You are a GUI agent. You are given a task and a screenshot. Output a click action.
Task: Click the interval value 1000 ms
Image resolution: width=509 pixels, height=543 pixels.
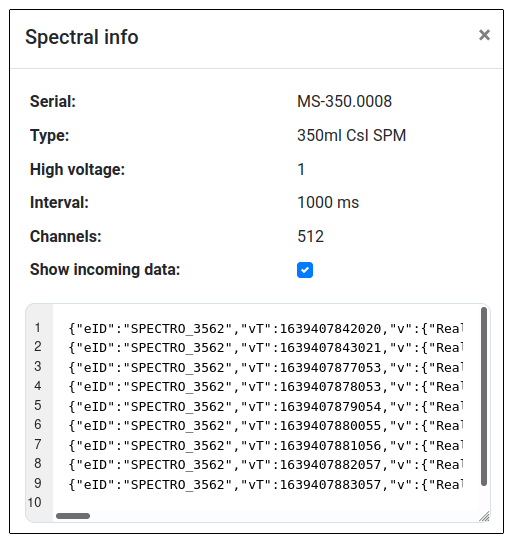point(328,203)
